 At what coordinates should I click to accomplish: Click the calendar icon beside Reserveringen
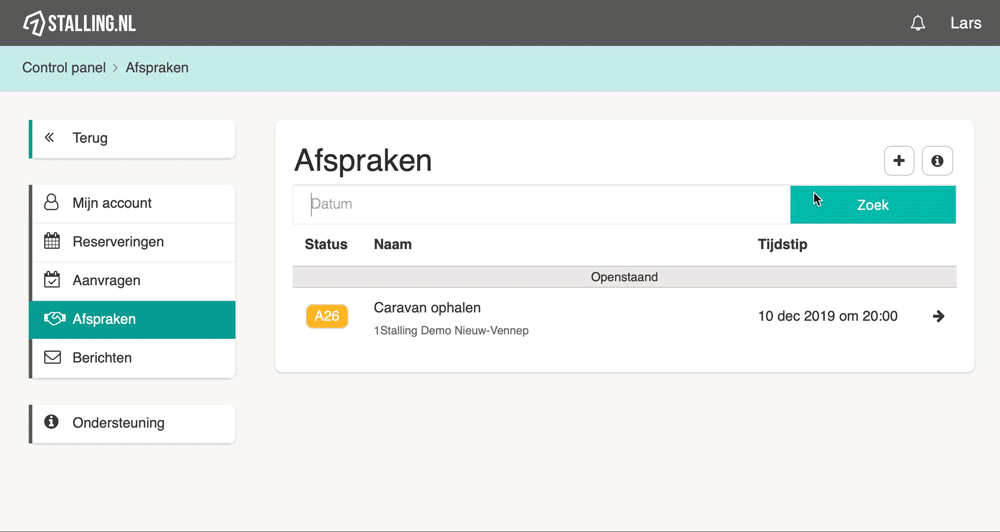[52, 241]
